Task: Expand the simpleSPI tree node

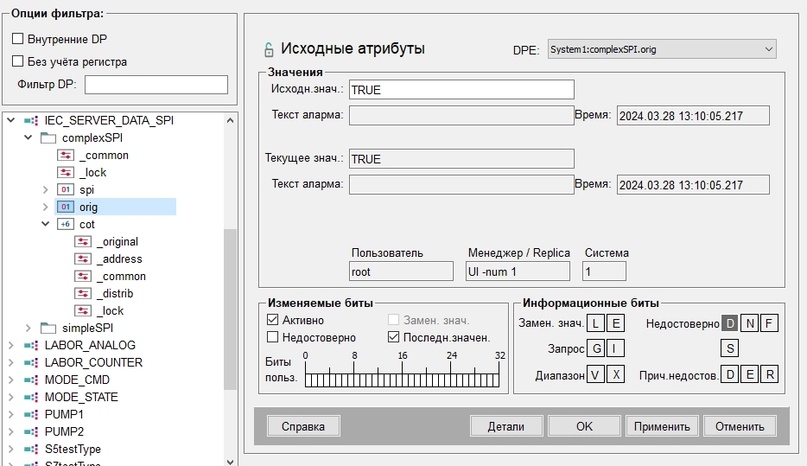Action: 28,328
